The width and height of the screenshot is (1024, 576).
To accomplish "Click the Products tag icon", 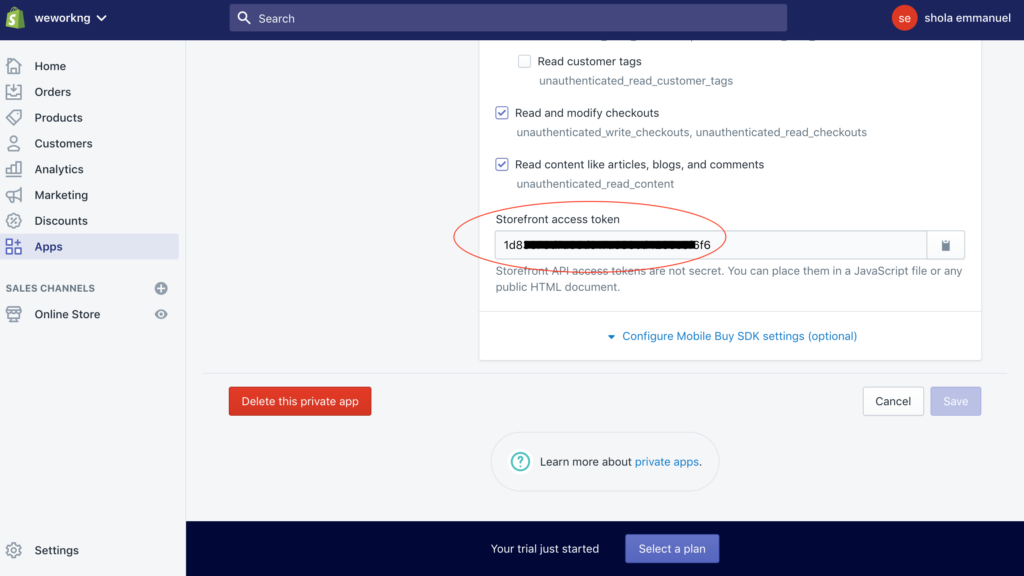I will point(14,118).
